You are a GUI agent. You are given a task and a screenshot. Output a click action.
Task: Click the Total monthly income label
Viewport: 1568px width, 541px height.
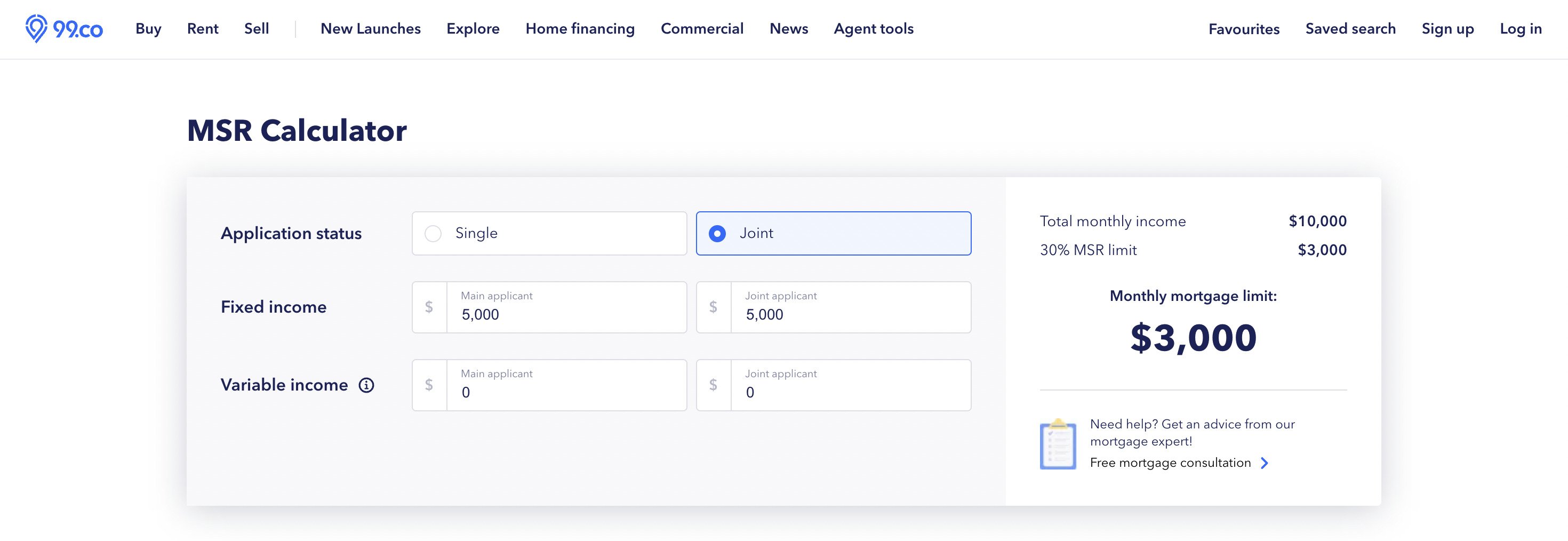point(1113,221)
